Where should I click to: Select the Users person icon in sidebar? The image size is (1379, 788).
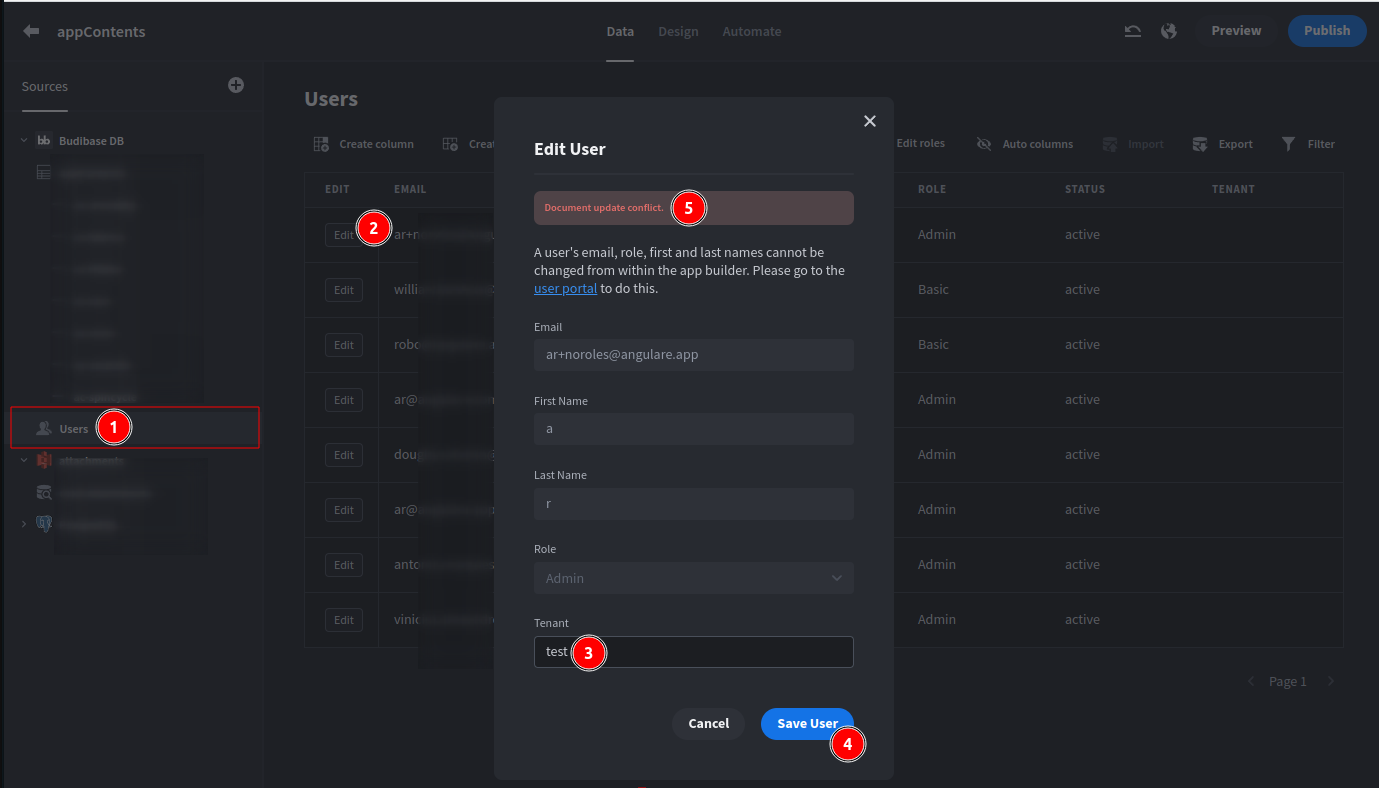click(x=44, y=427)
